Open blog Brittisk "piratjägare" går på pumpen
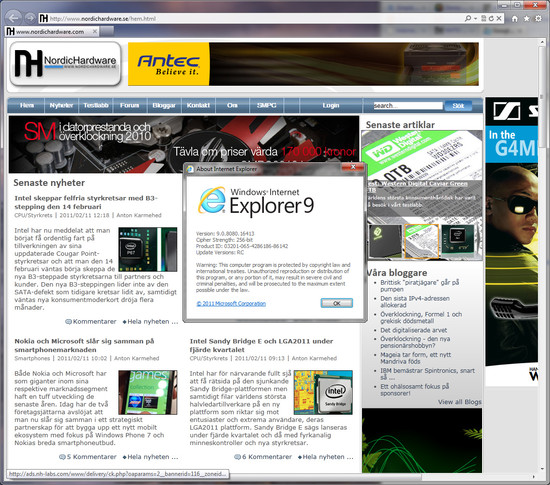550x485 pixels. click(x=420, y=286)
